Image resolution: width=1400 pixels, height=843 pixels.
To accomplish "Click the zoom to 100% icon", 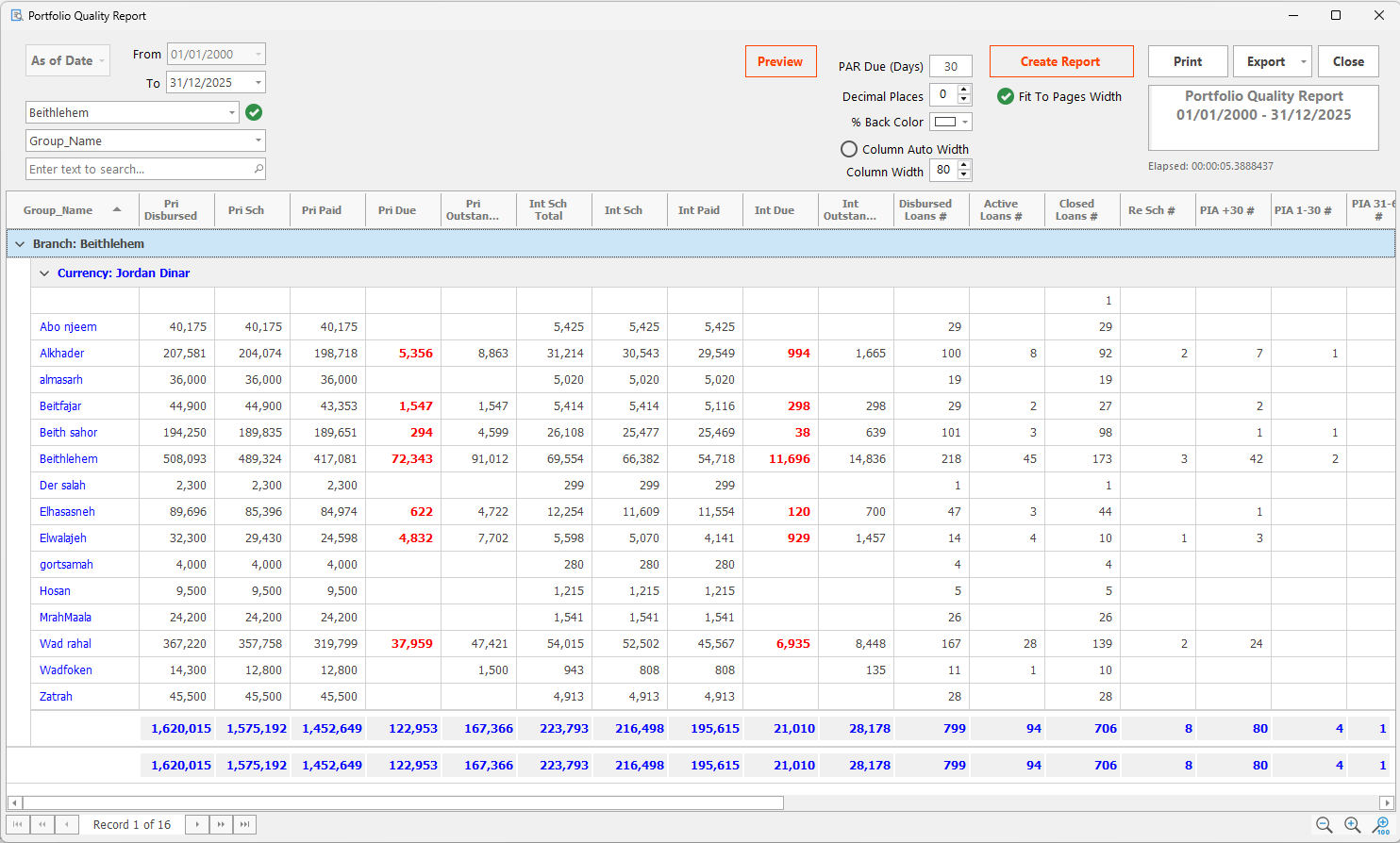I will coord(1382,825).
